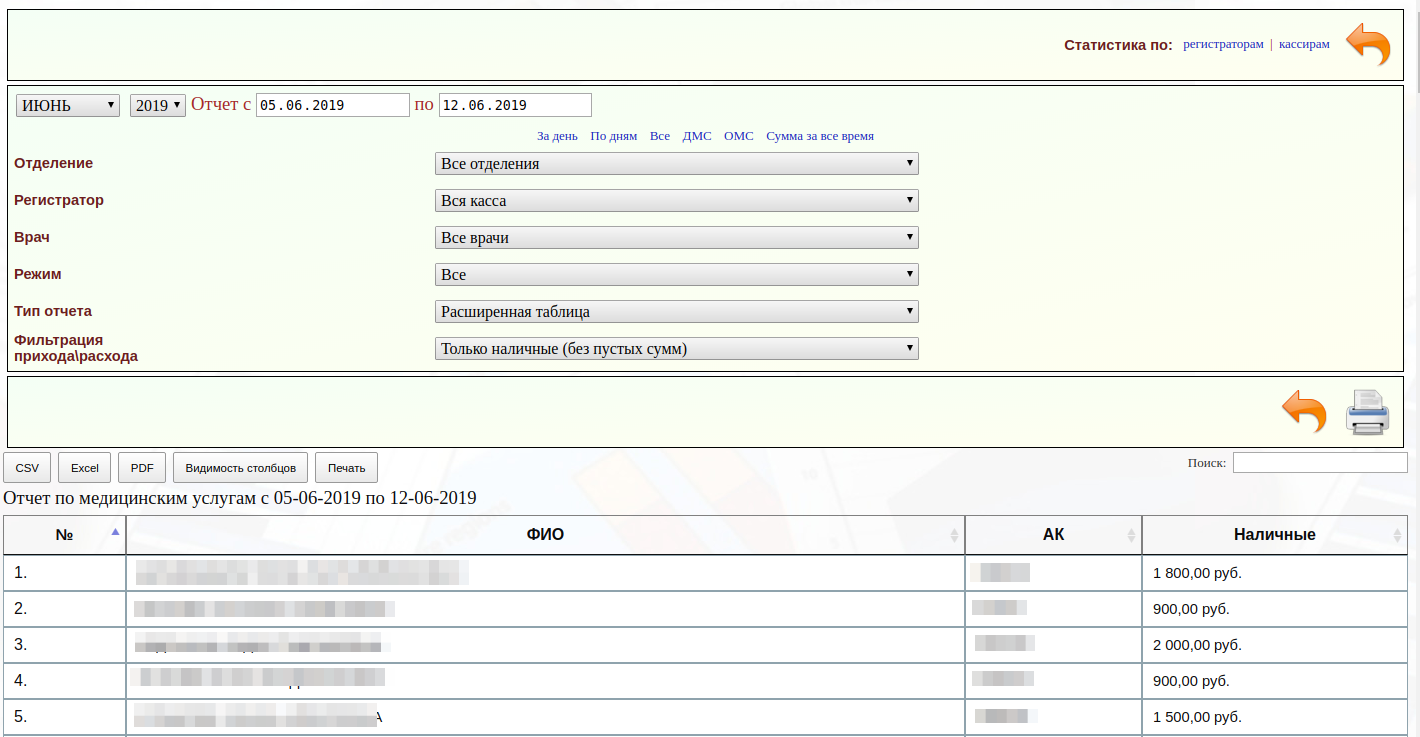This screenshot has height=737, width=1420.
Task: Open statistics by регистраторам link
Action: [x=1223, y=45]
